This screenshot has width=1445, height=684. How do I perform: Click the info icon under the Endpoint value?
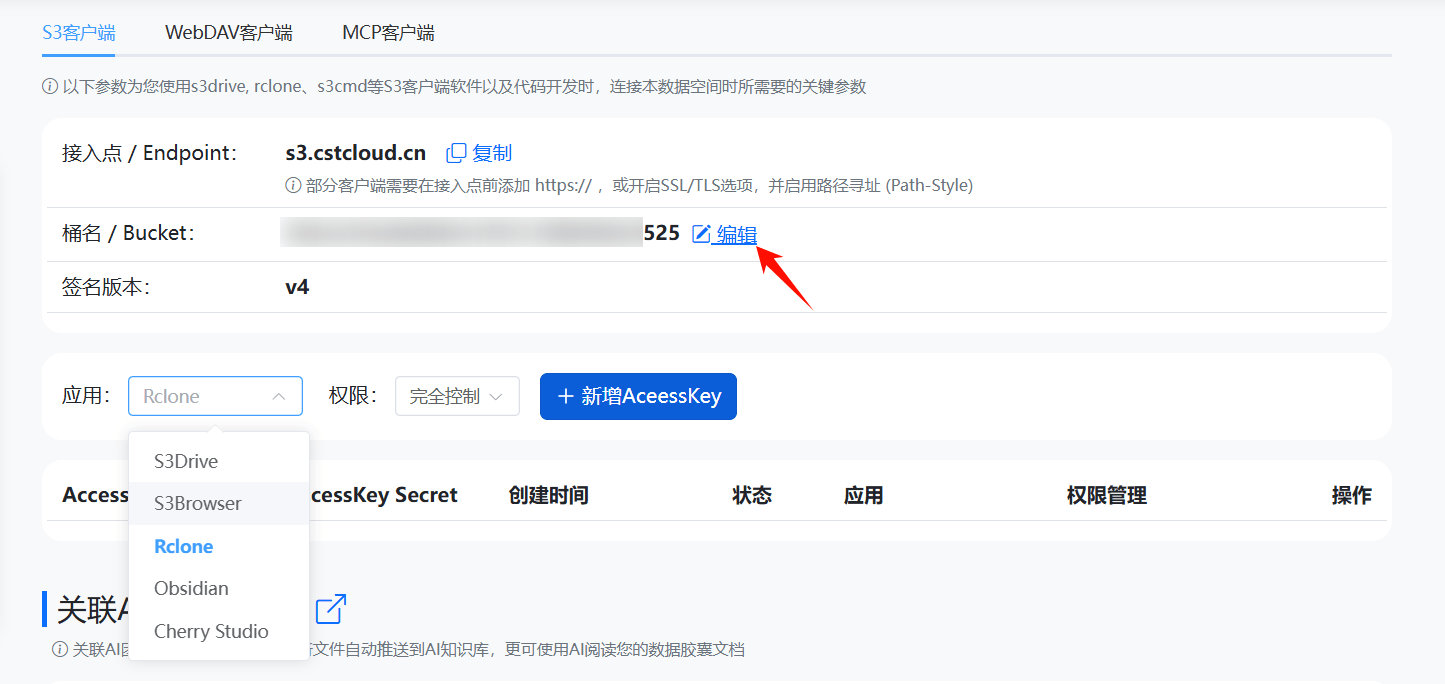pyautogui.click(x=293, y=185)
